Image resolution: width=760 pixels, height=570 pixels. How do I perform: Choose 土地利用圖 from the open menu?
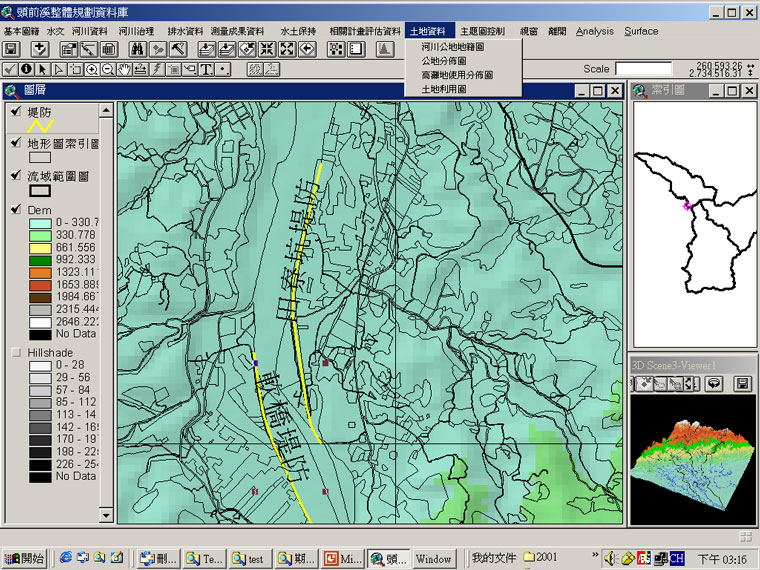pos(444,88)
